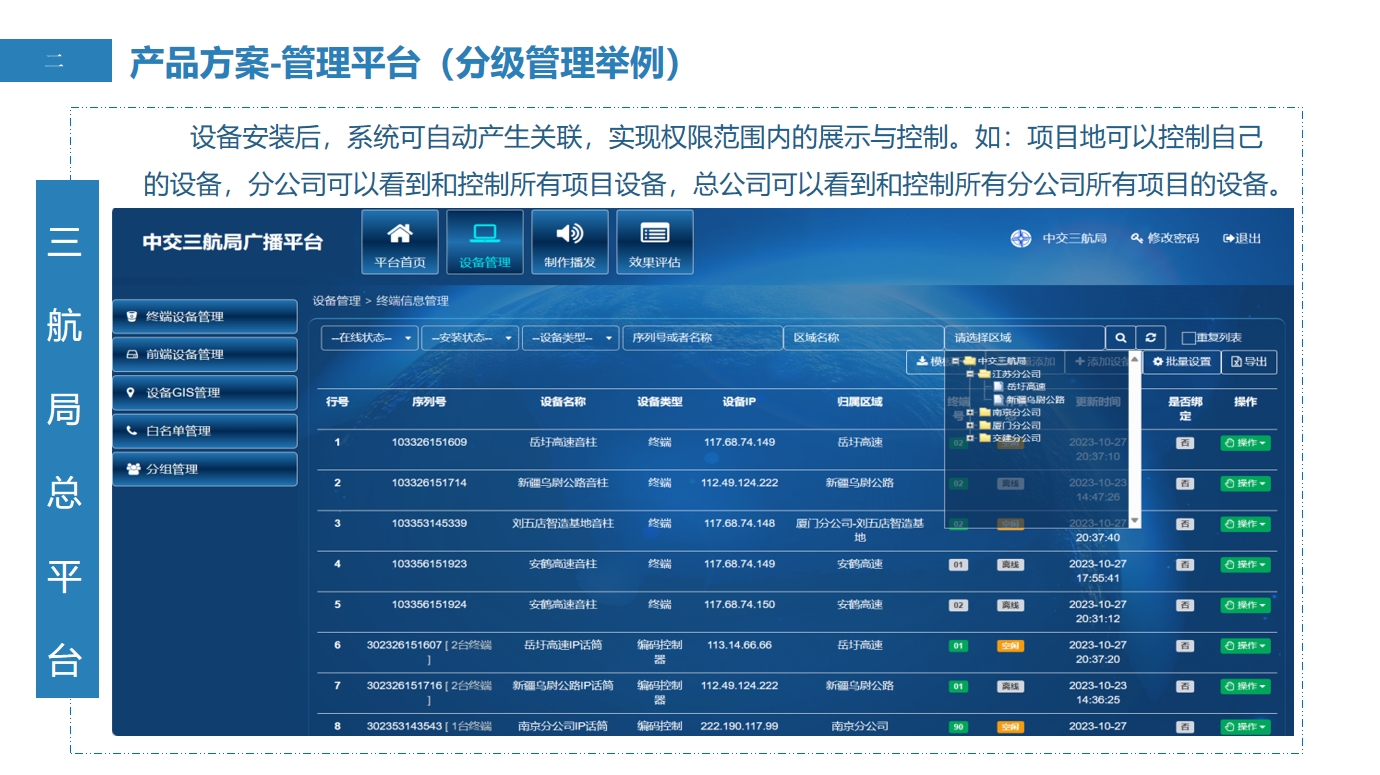
Task: Open the 制作播发 speaker icon tab
Action: 570,241
